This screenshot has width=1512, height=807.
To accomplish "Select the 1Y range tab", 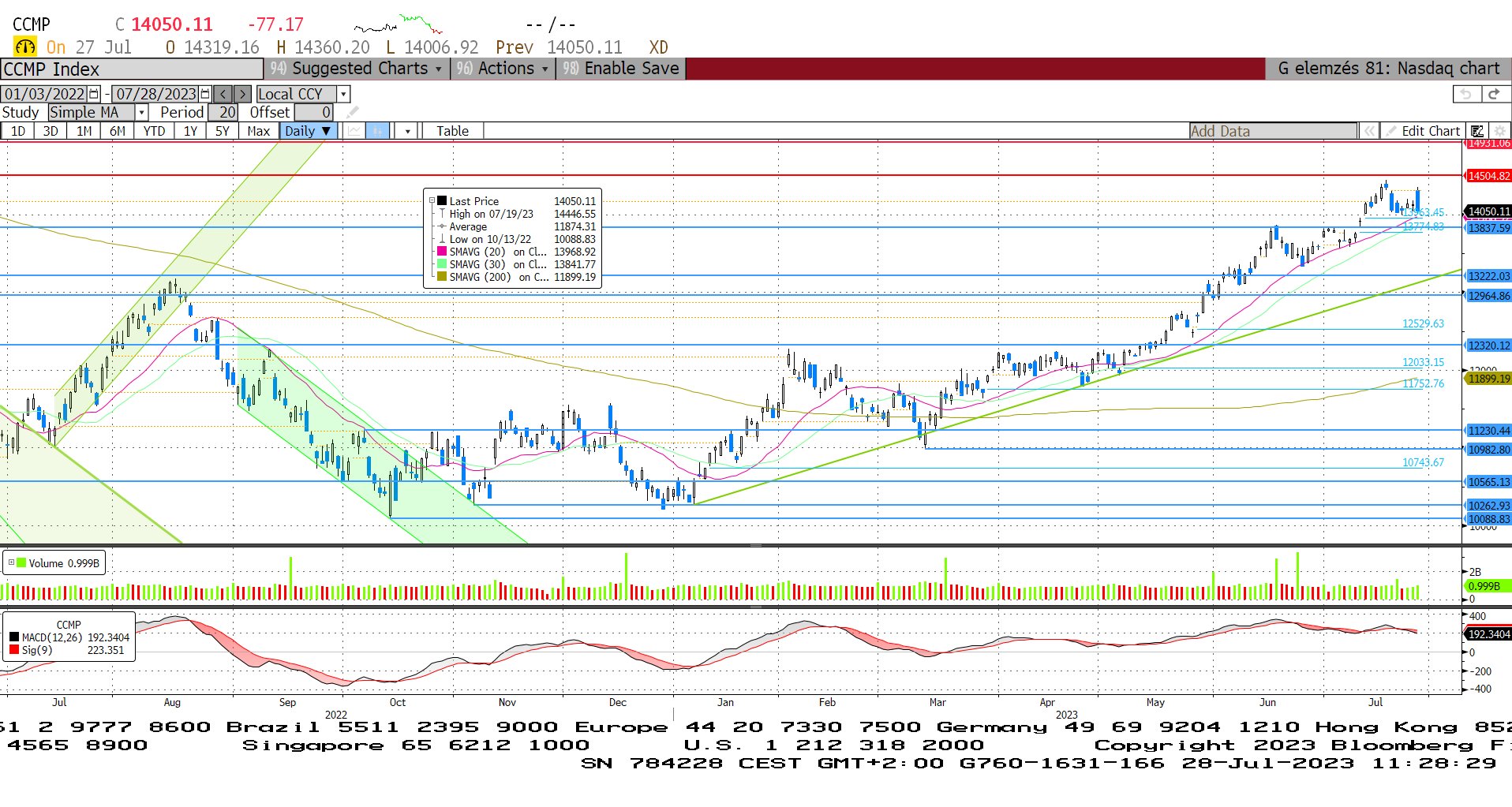I will [190, 131].
